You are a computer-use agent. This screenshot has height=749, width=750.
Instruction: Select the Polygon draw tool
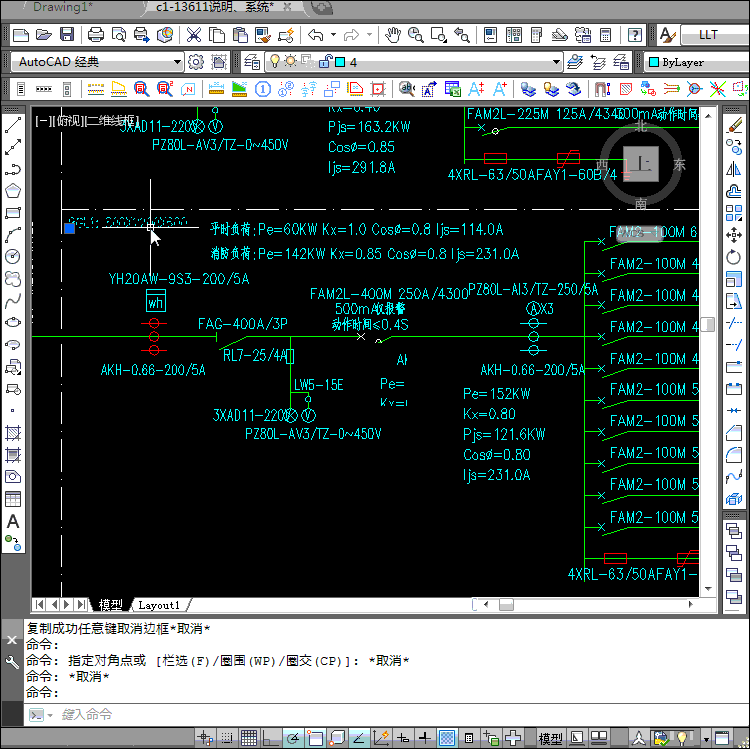pos(13,191)
